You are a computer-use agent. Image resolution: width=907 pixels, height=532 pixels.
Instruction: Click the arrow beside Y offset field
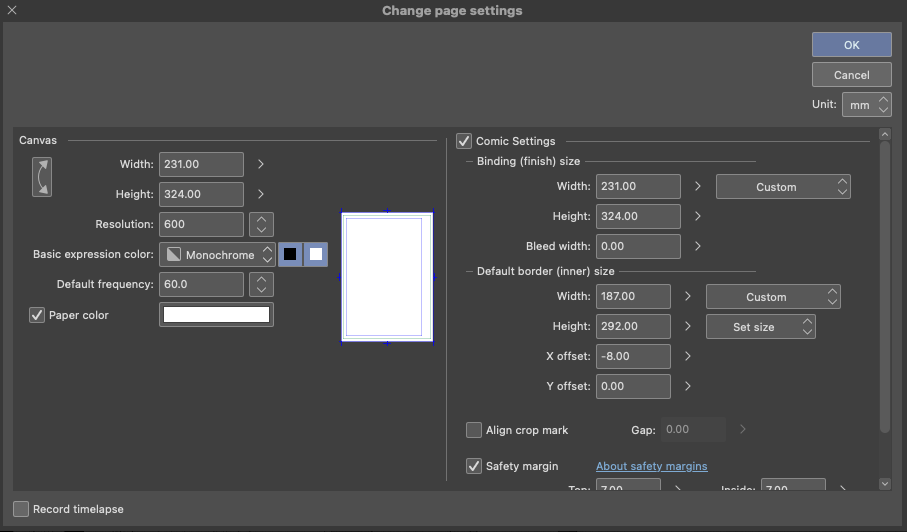click(x=688, y=386)
